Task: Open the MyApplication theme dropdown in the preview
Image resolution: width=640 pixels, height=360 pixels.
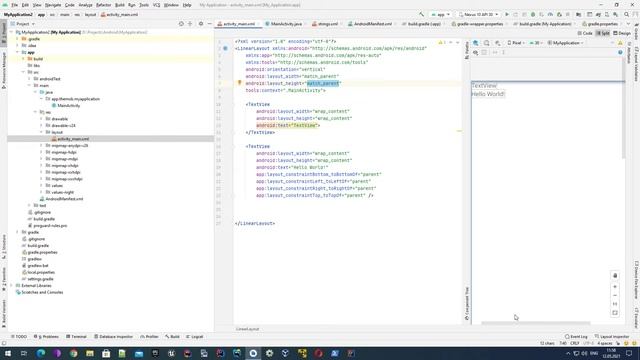Action: pos(565,43)
